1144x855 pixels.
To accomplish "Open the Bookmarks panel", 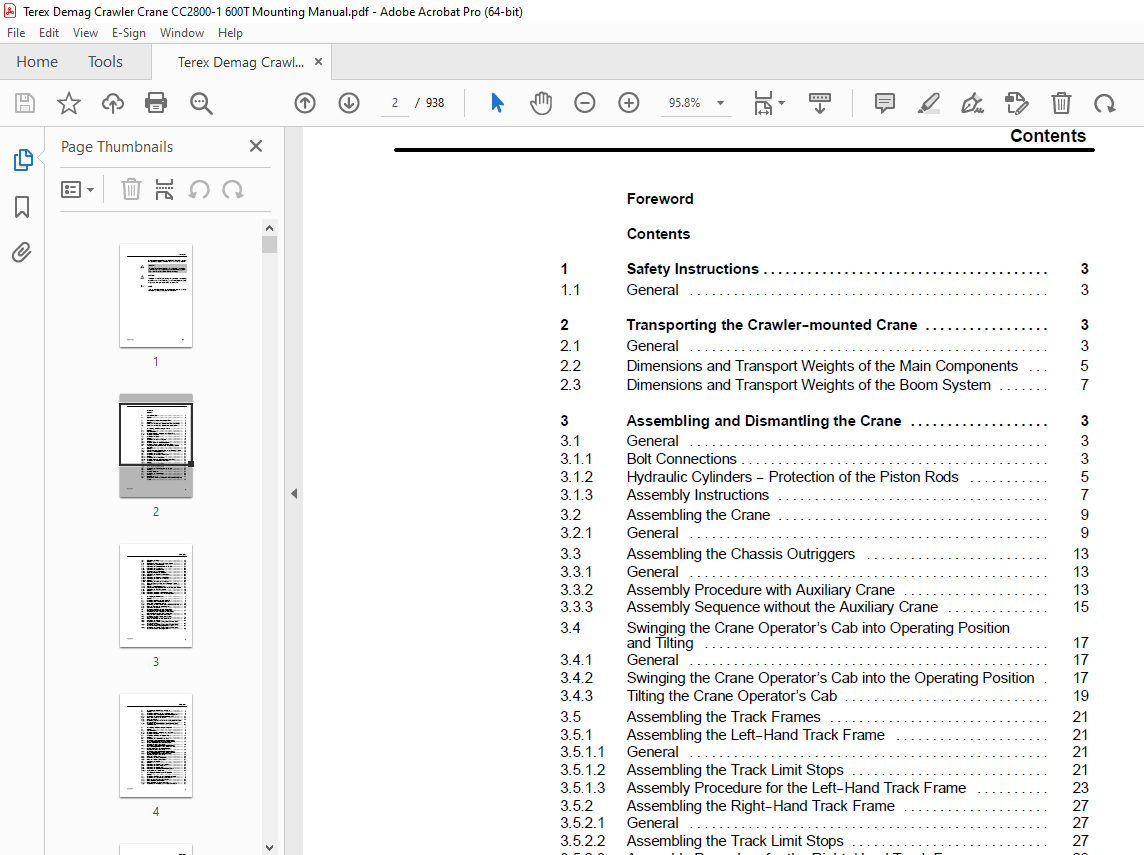I will pos(22,206).
